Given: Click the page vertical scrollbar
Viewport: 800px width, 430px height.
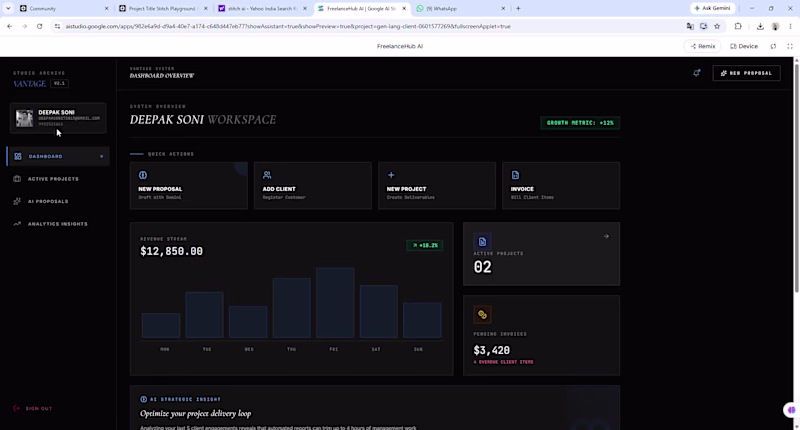Looking at the screenshot, I should tap(796, 179).
